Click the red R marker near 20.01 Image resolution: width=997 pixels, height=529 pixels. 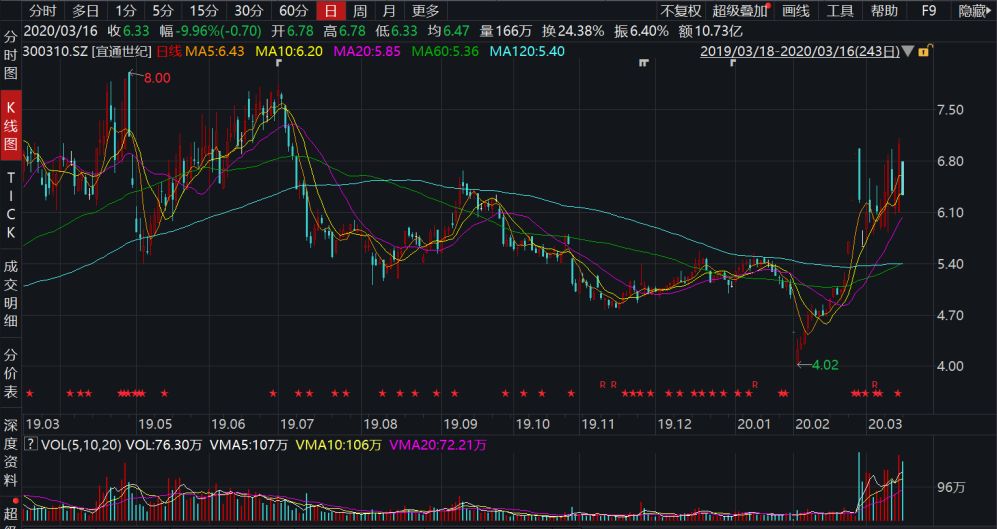pyautogui.click(x=755, y=384)
